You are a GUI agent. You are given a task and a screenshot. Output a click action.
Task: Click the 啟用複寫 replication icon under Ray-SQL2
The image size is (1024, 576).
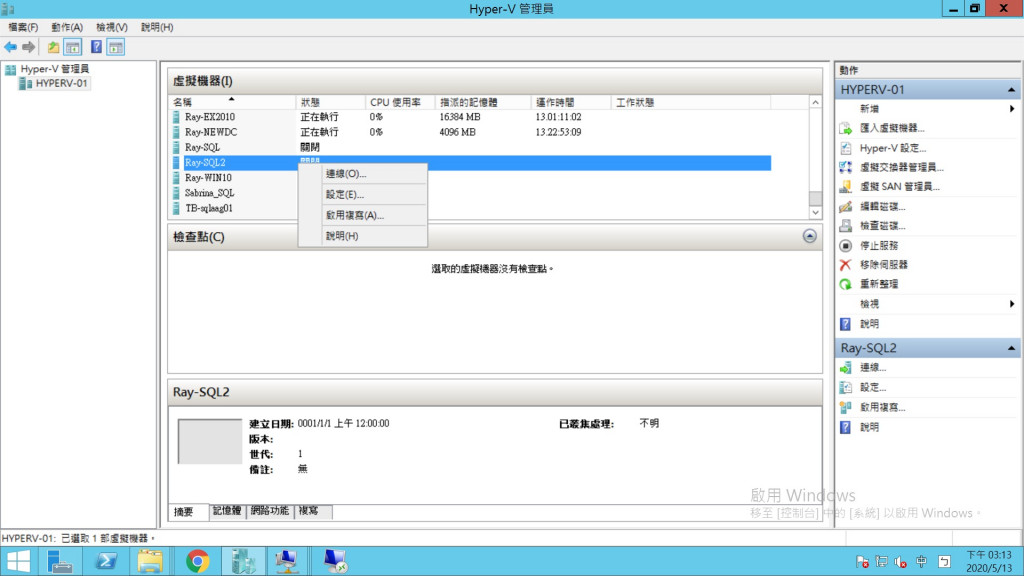(x=846, y=408)
